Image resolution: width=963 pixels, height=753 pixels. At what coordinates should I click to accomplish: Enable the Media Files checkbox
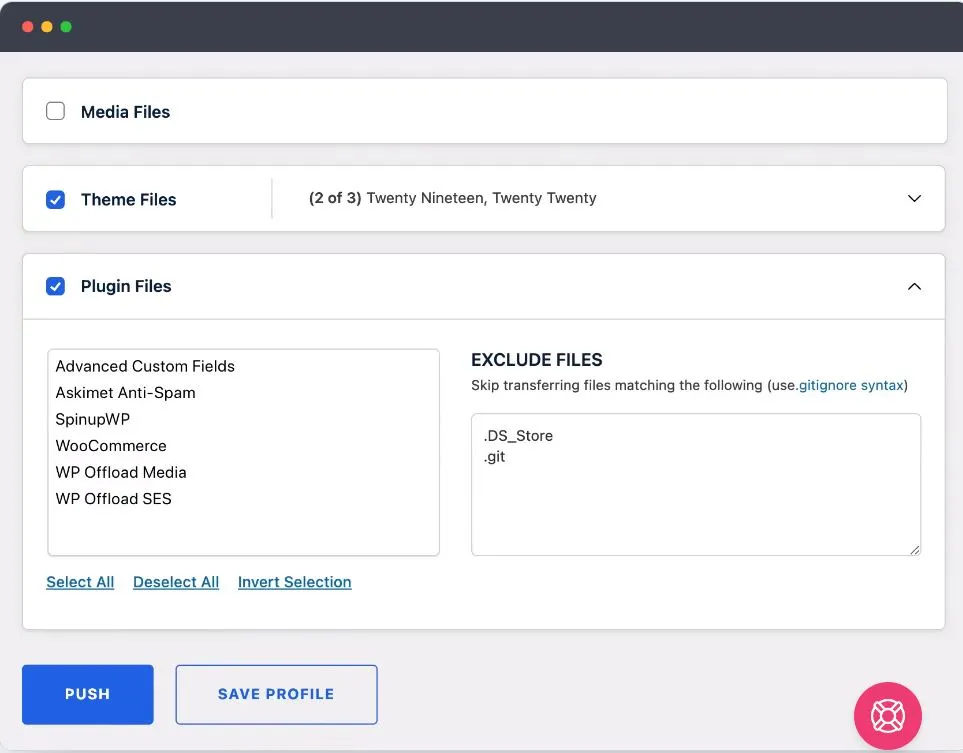tap(55, 111)
